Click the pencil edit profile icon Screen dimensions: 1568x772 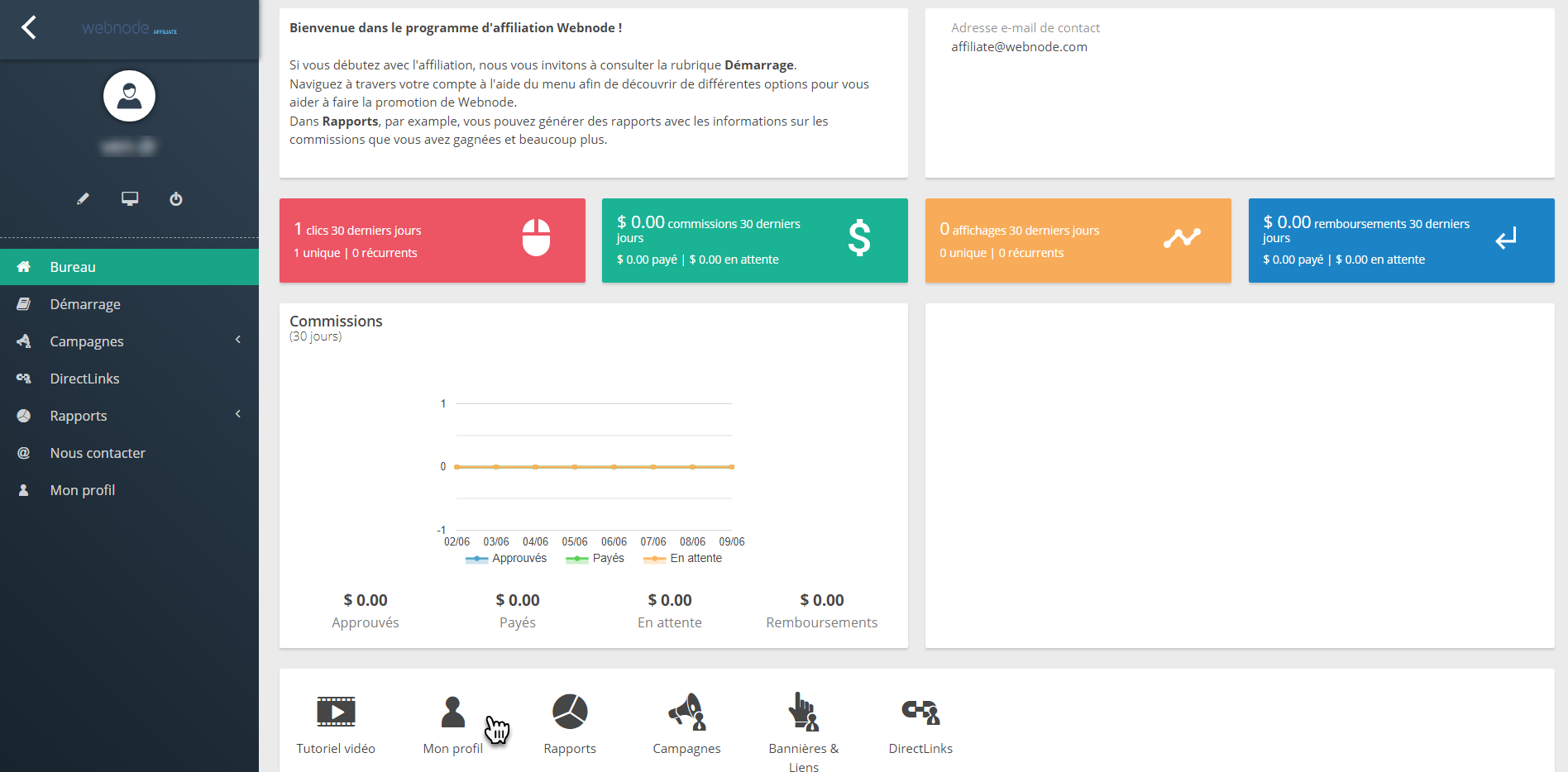pos(83,199)
